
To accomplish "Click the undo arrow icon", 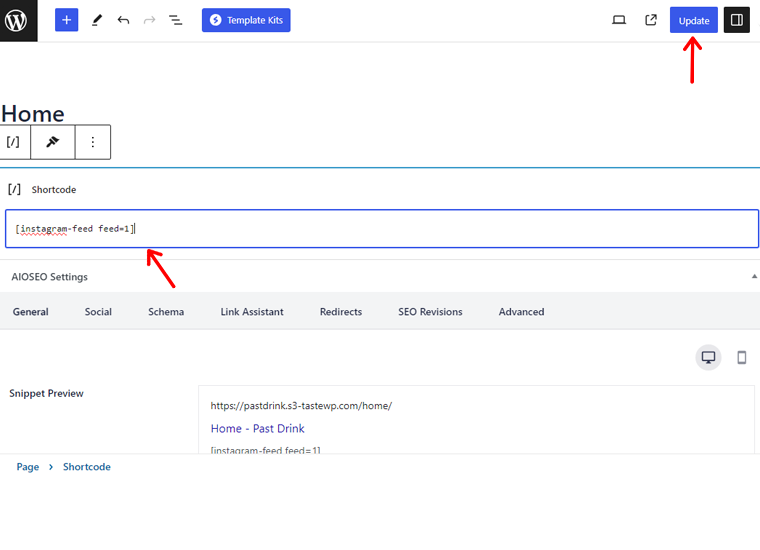I will coord(123,20).
